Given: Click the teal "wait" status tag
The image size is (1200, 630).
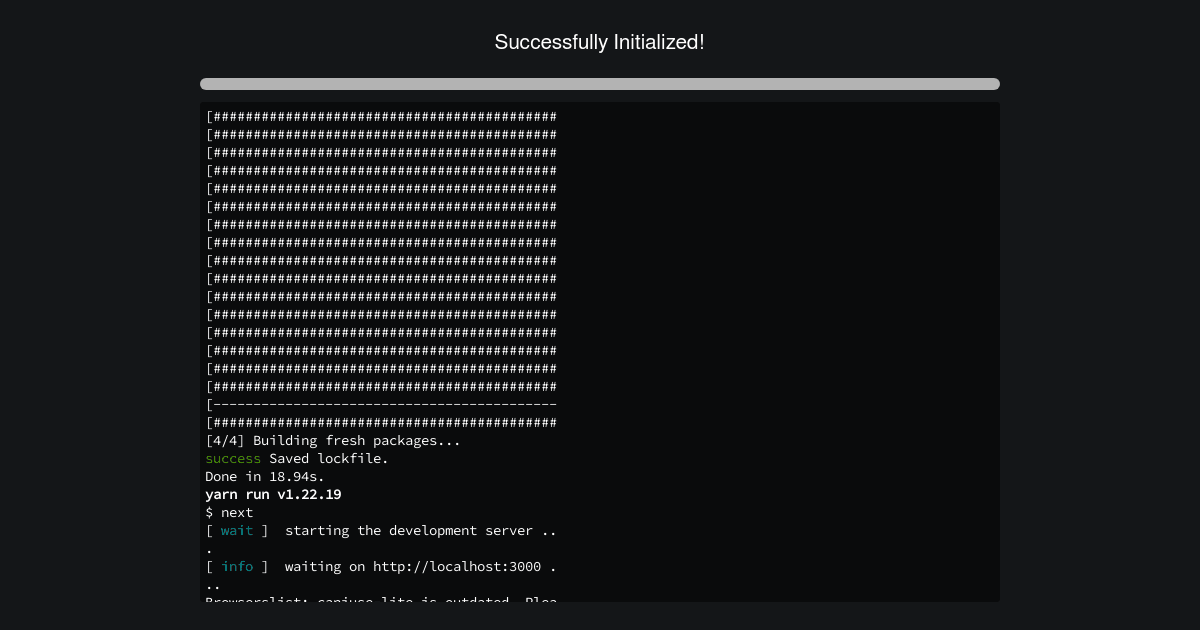Looking at the screenshot, I should pyautogui.click(x=237, y=531).
